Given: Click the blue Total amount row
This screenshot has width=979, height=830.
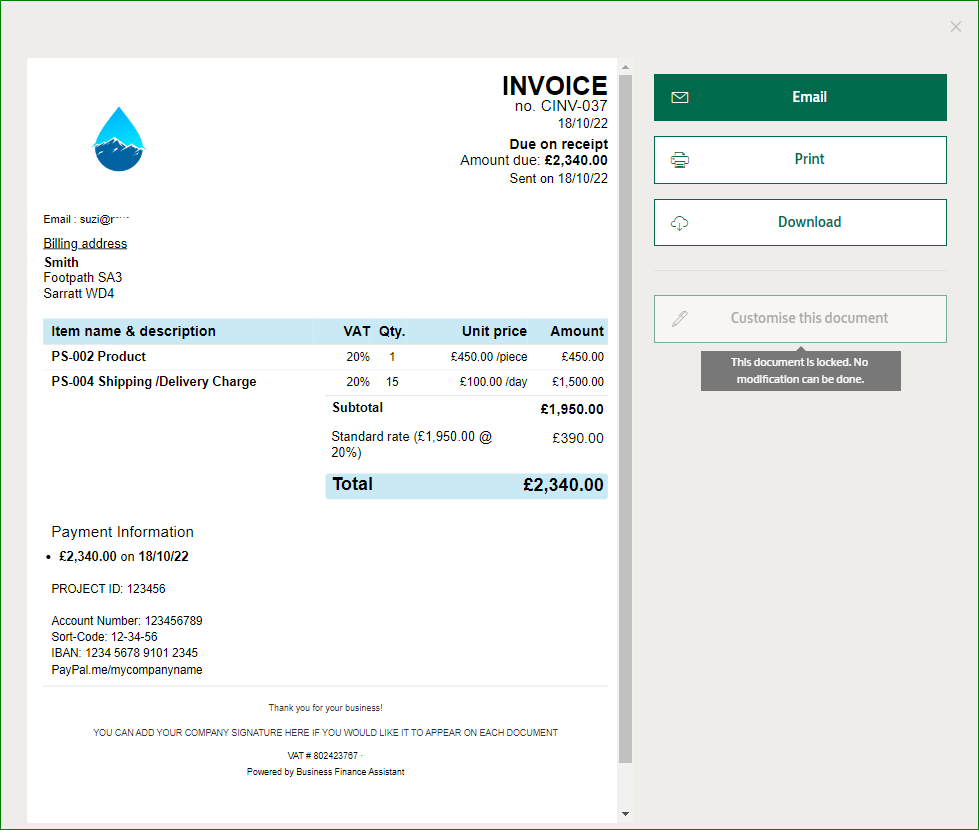Looking at the screenshot, I should pos(466,485).
